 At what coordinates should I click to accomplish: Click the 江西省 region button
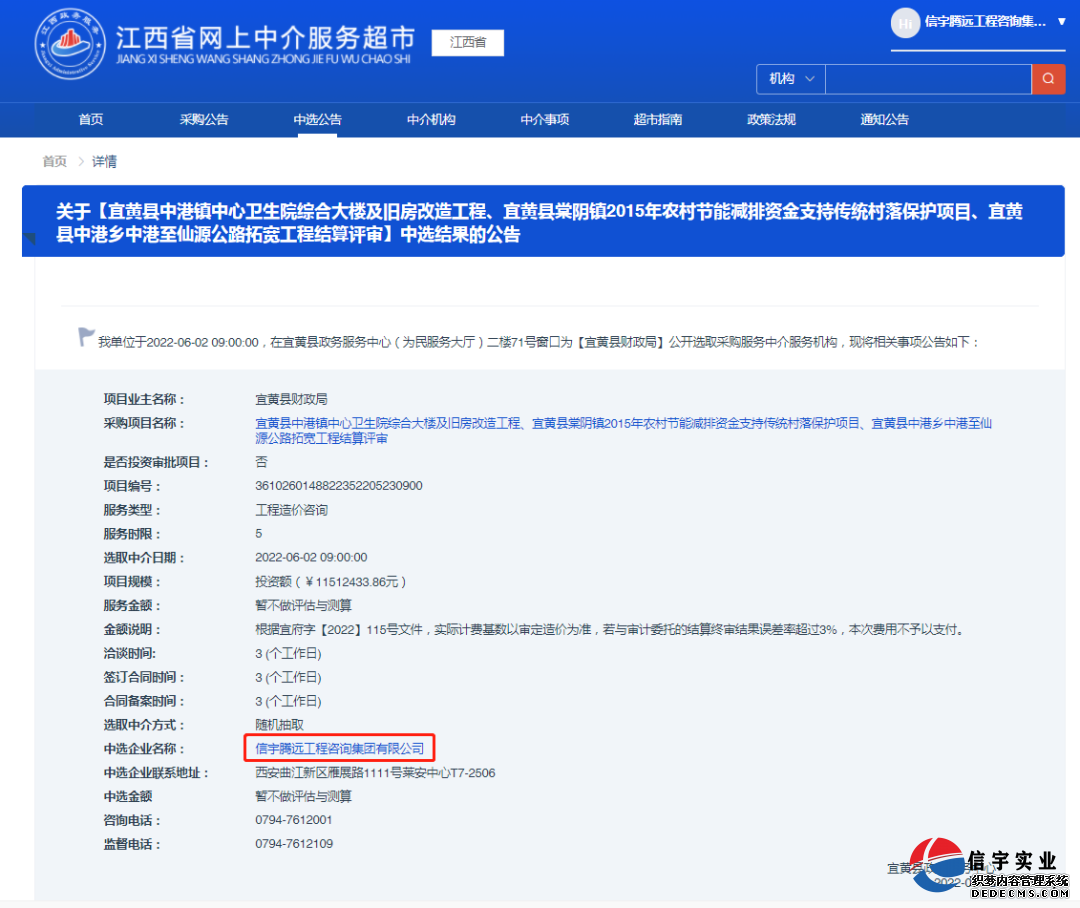(x=467, y=43)
